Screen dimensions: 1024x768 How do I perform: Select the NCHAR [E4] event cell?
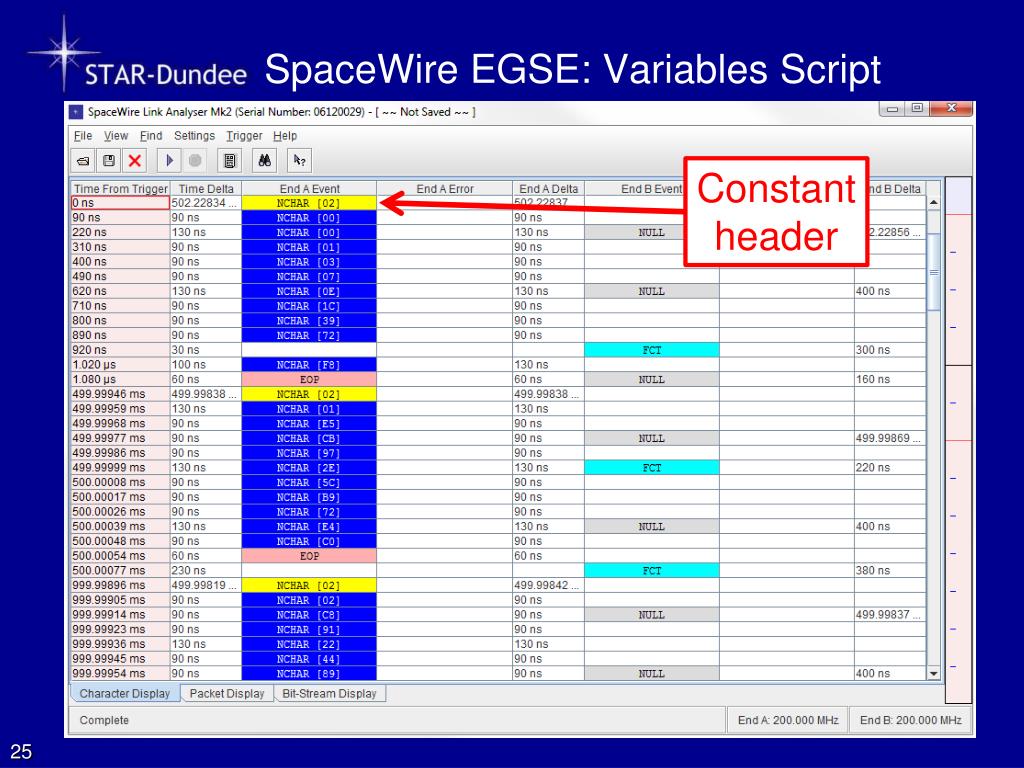click(309, 526)
